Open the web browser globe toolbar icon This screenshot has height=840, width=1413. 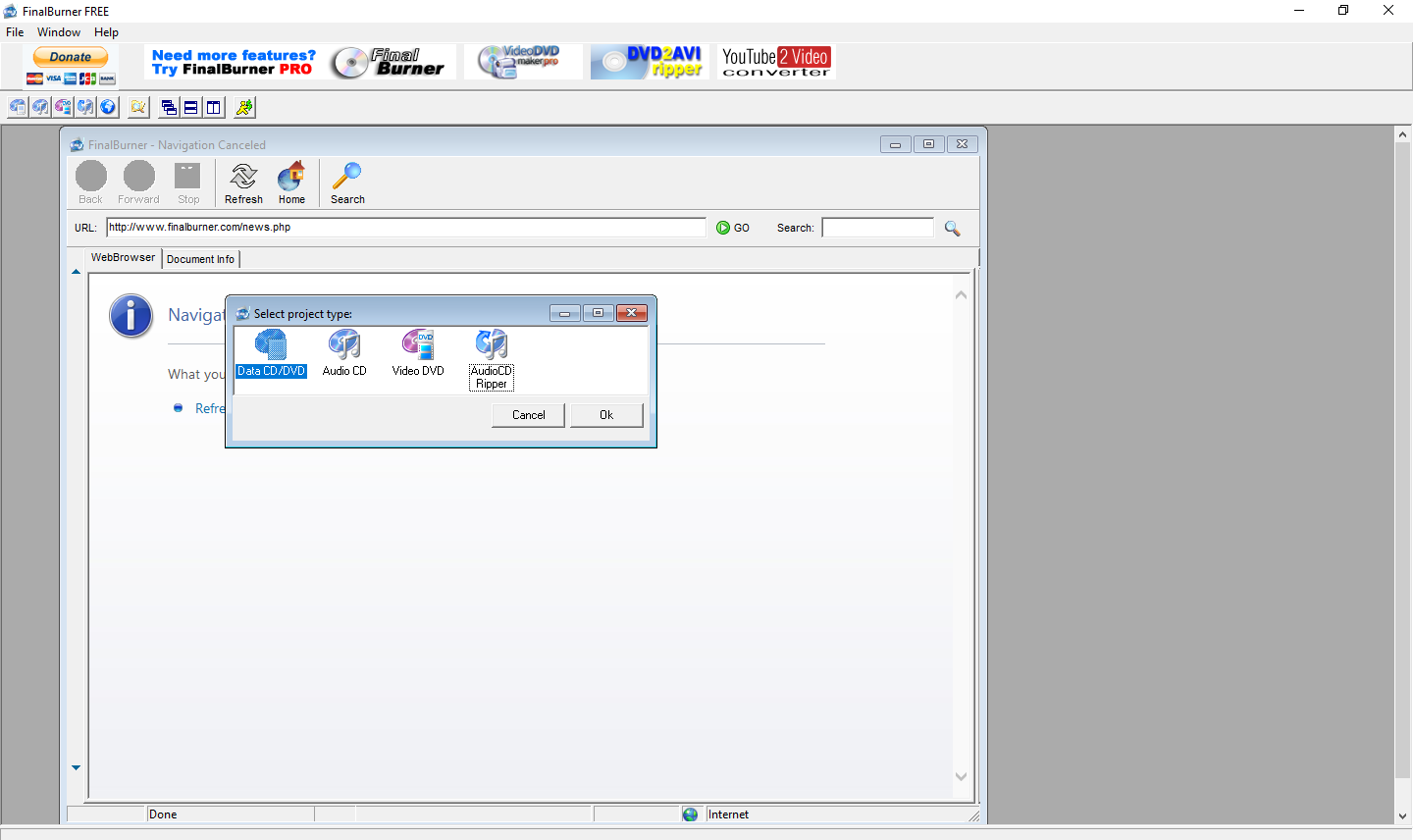[108, 107]
